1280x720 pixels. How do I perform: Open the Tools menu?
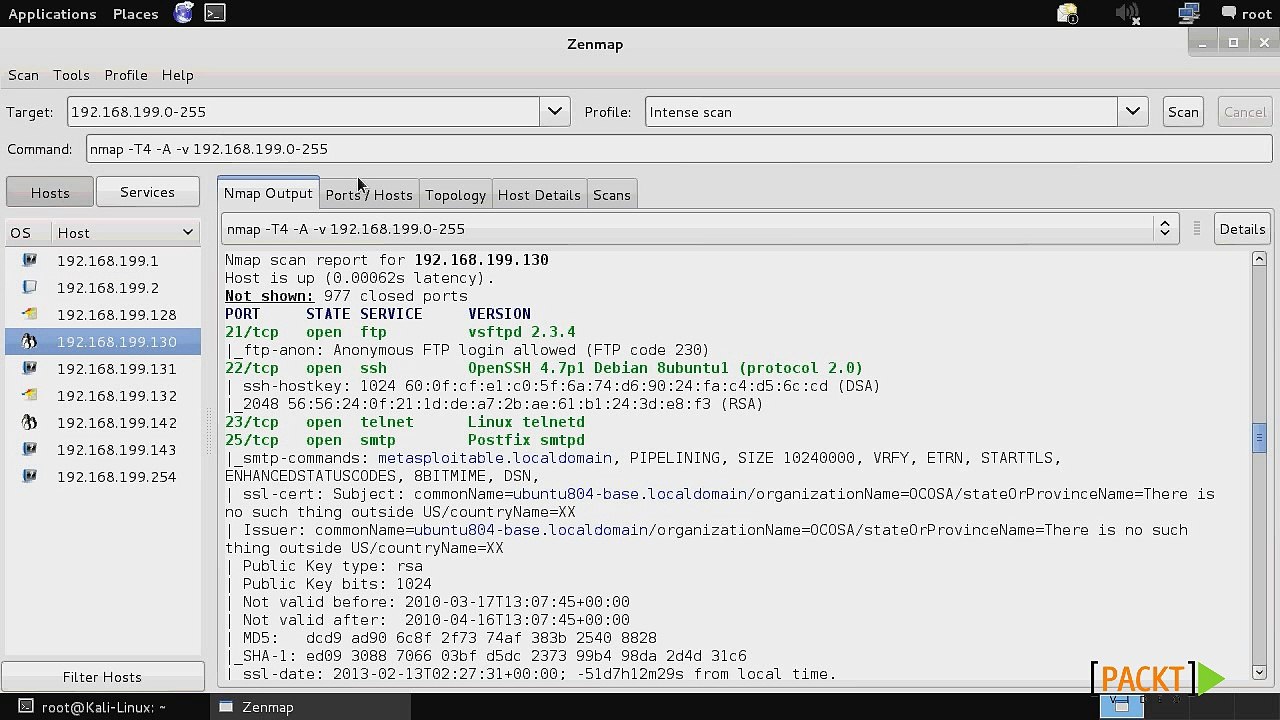tap(71, 75)
